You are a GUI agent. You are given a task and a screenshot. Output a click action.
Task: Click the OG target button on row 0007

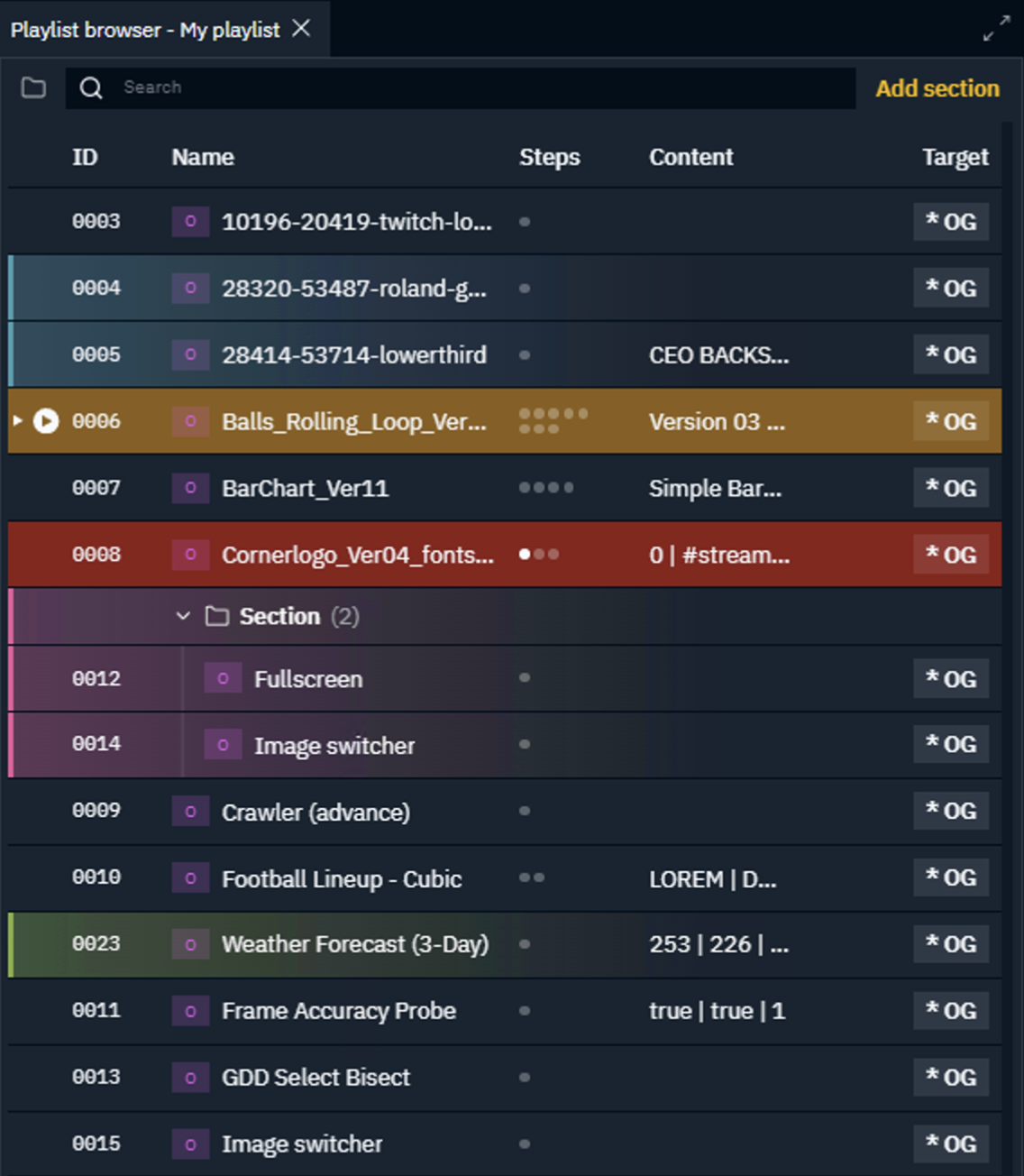pos(951,488)
